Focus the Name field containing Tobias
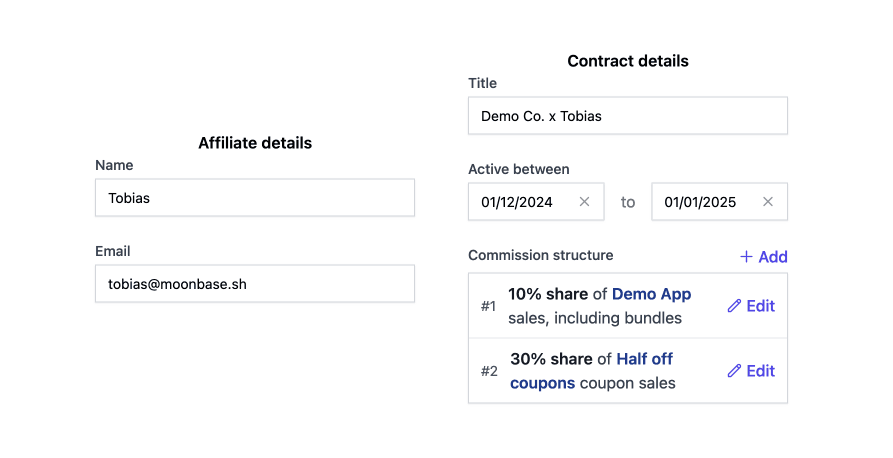 coord(254,198)
